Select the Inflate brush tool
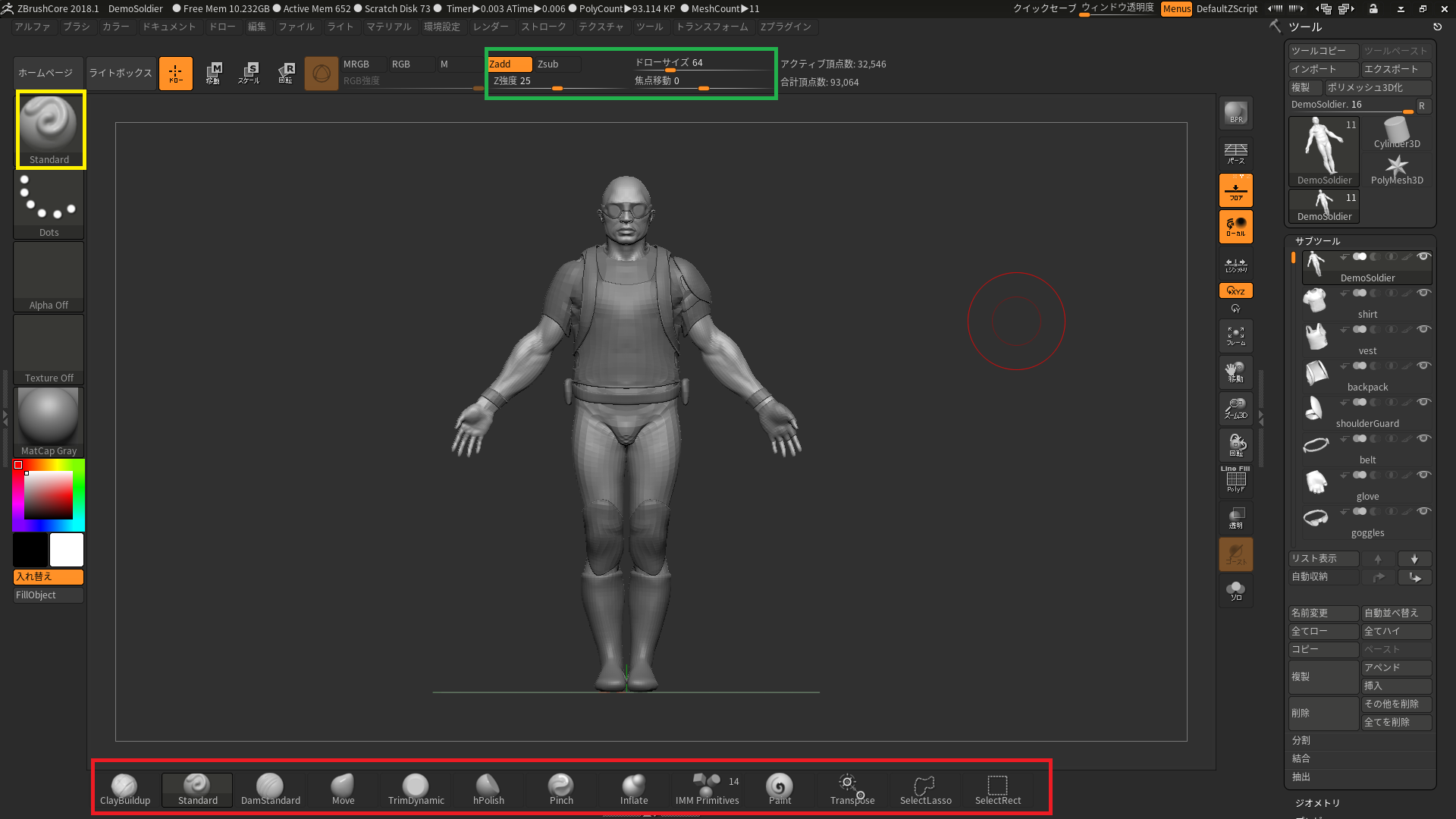The height and width of the screenshot is (819, 1456). point(633,787)
